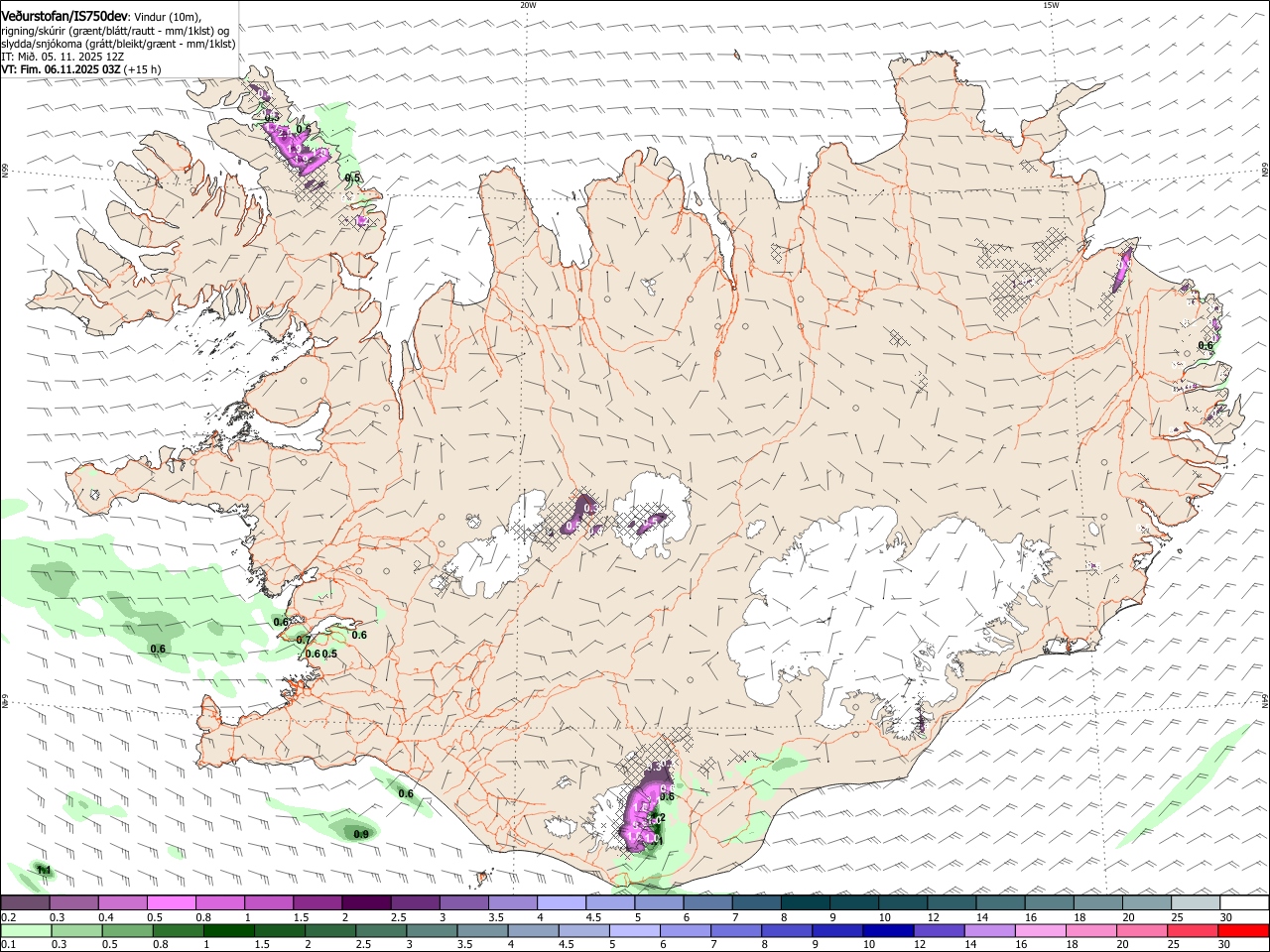
Task: Pick the upper legend swatch starting at 0.5
Action: (x=171, y=902)
